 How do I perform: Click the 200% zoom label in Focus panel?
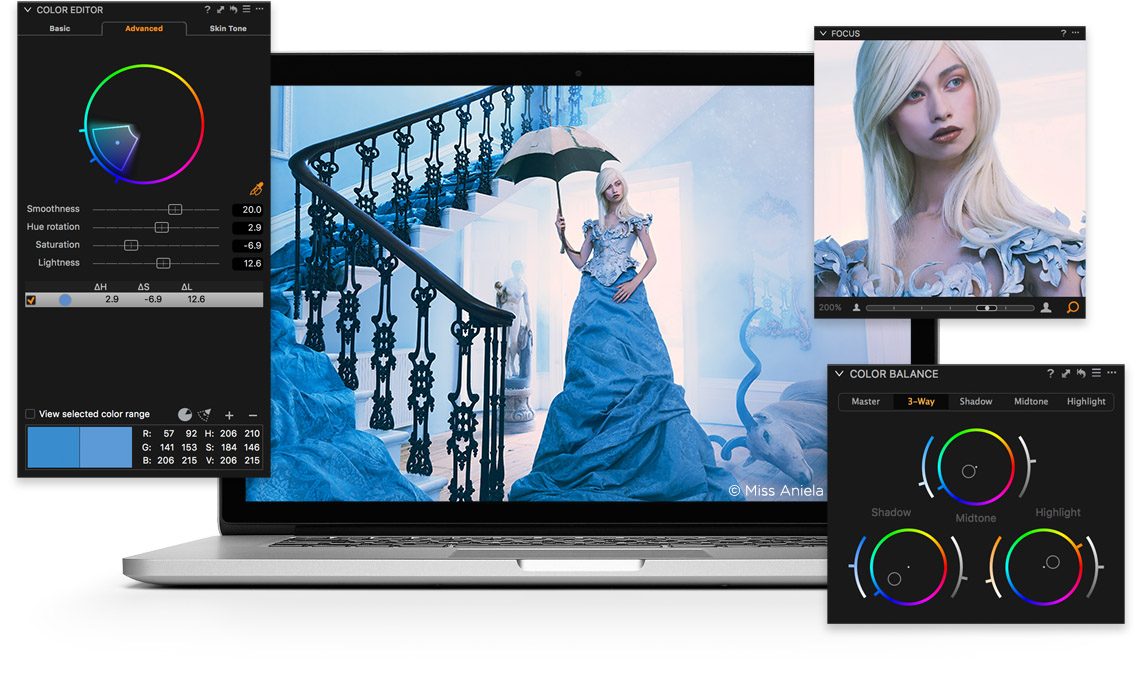[830, 307]
